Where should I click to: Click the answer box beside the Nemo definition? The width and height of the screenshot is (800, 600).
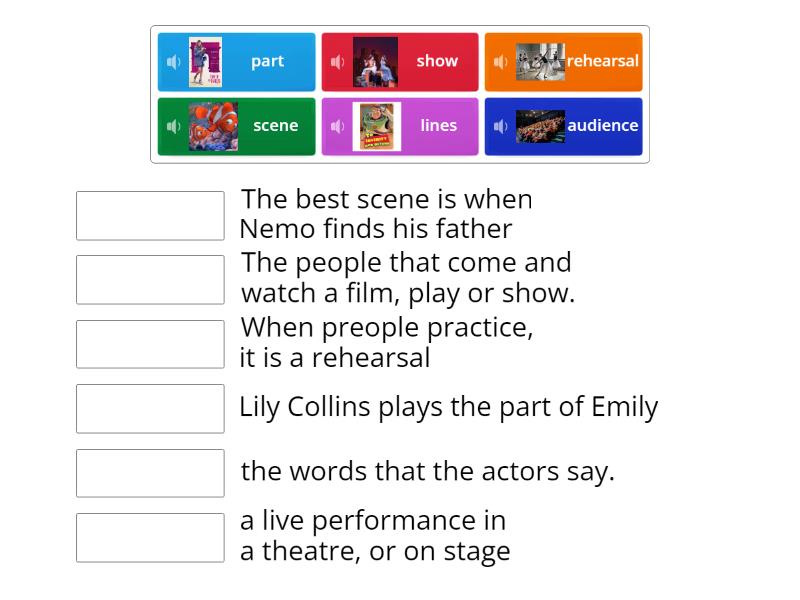[x=149, y=215]
